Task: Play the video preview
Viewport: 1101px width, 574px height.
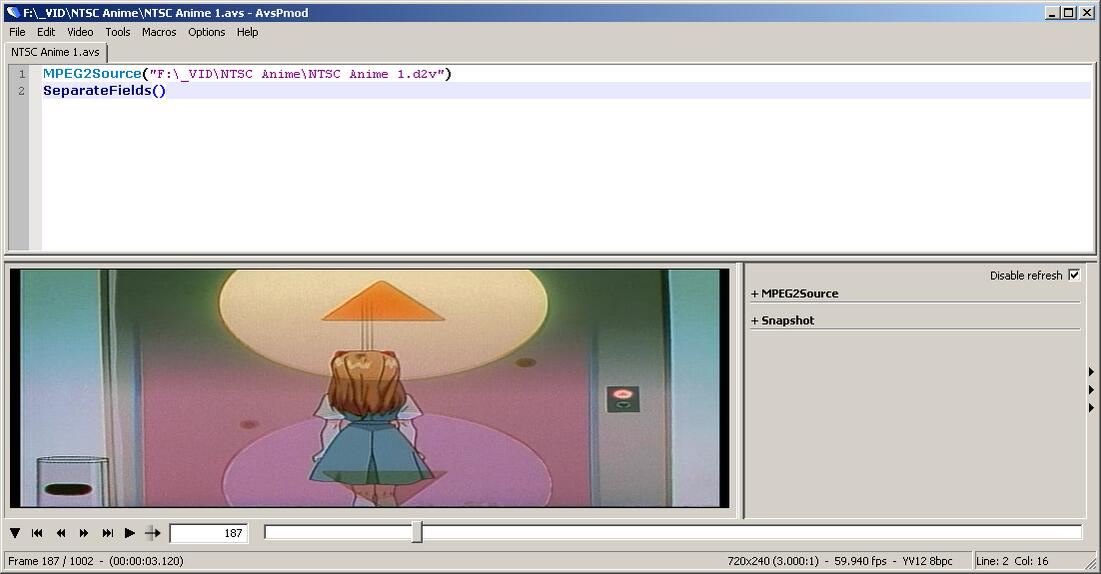Action: [x=130, y=533]
